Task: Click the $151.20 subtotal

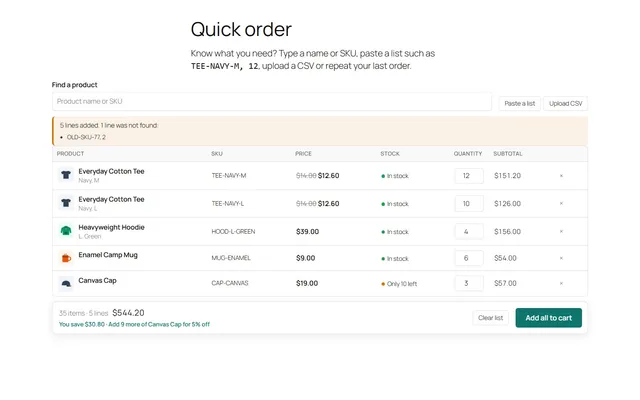Action: [507, 176]
